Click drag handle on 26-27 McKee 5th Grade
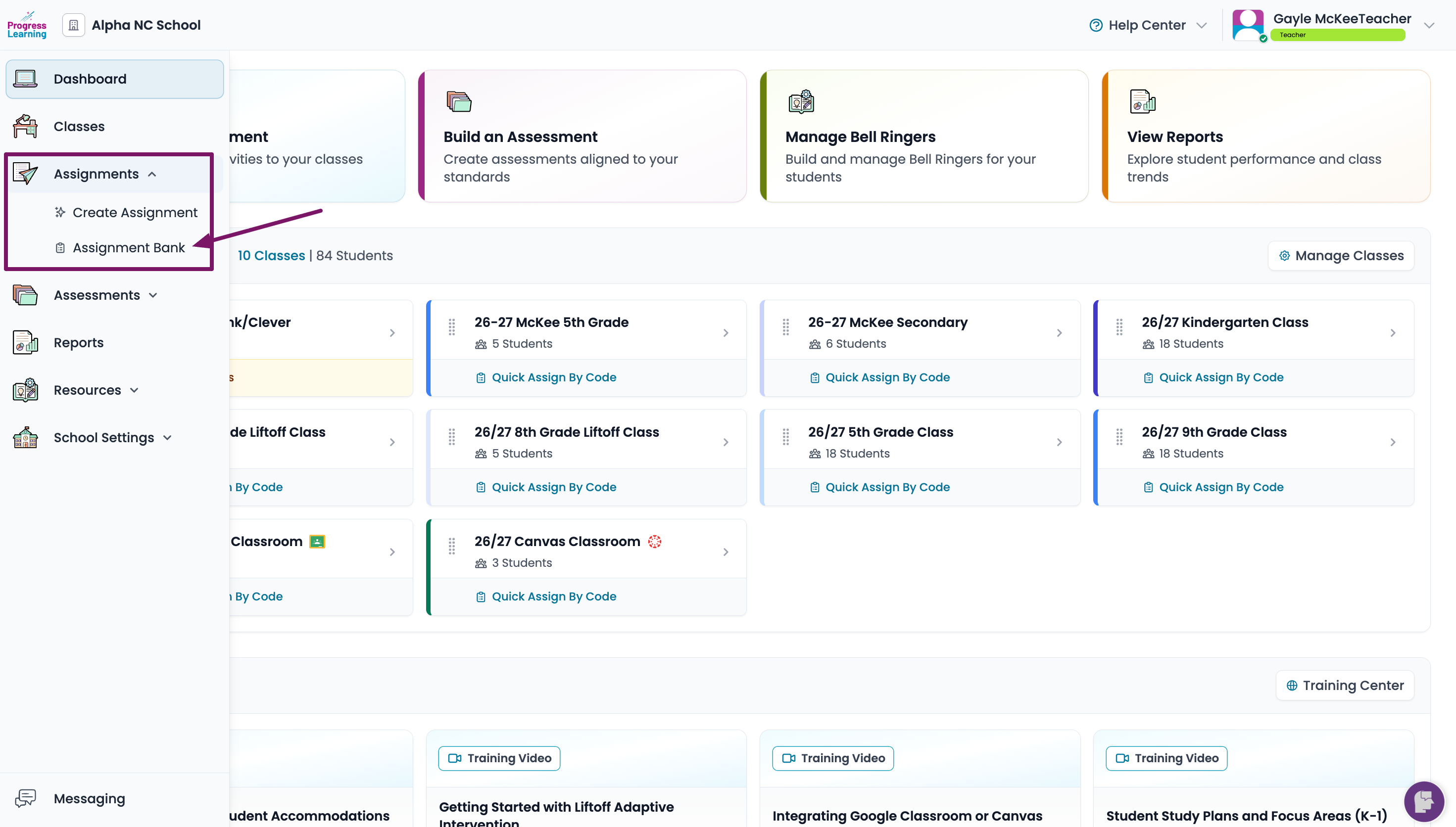This screenshot has height=827, width=1456. [x=452, y=327]
